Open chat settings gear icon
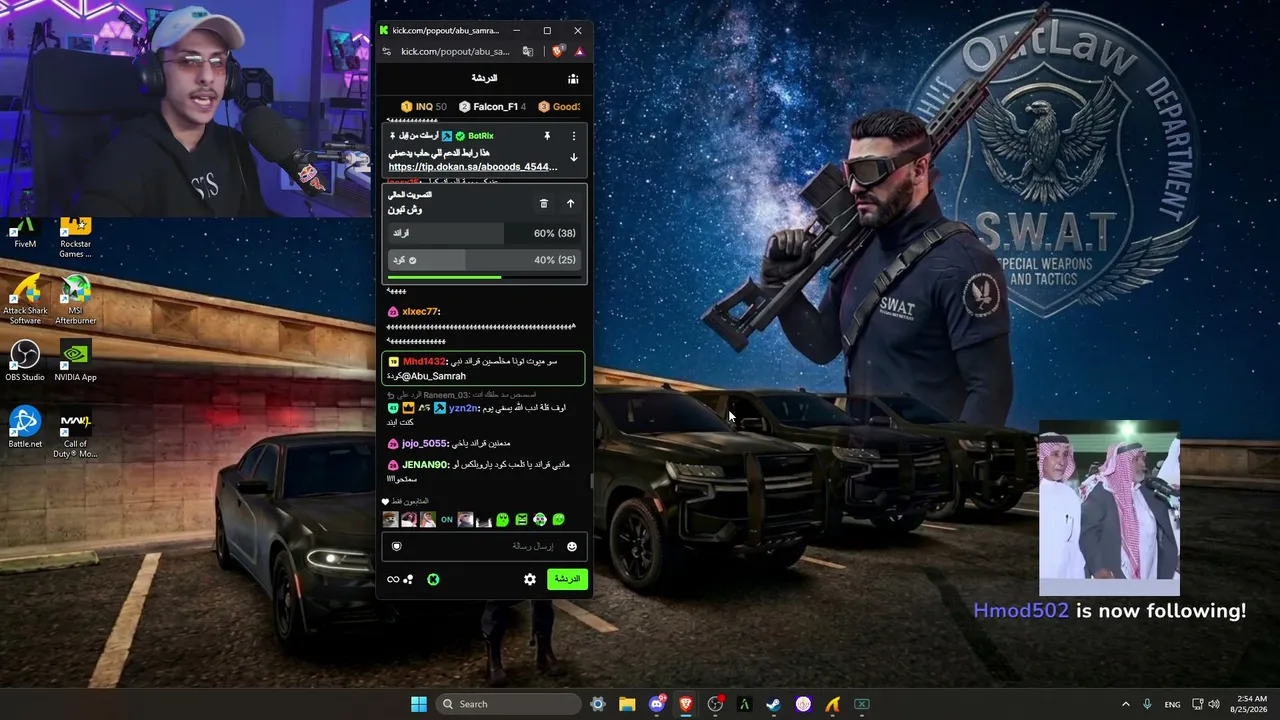The image size is (1280, 720). [530, 579]
